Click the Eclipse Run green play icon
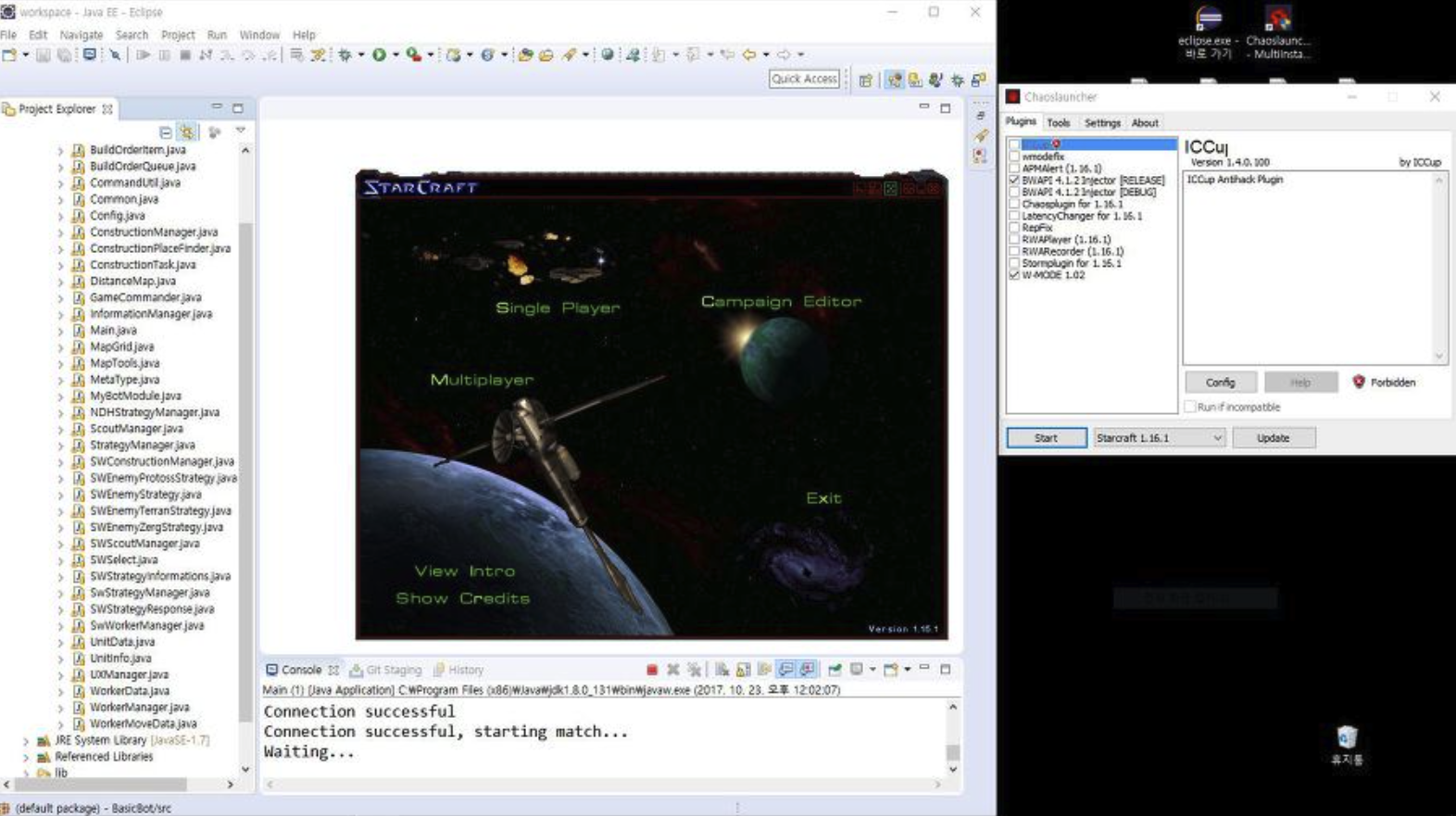This screenshot has width=1456, height=816. (x=379, y=56)
